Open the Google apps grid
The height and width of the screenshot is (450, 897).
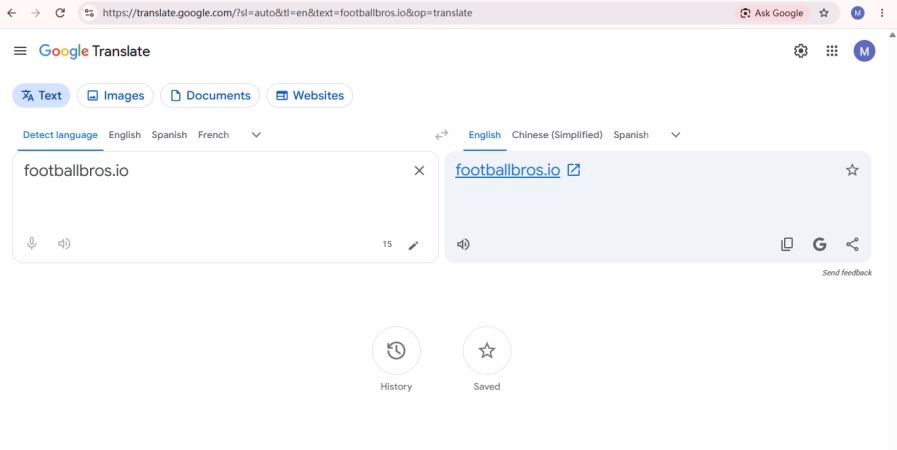pyautogui.click(x=832, y=51)
